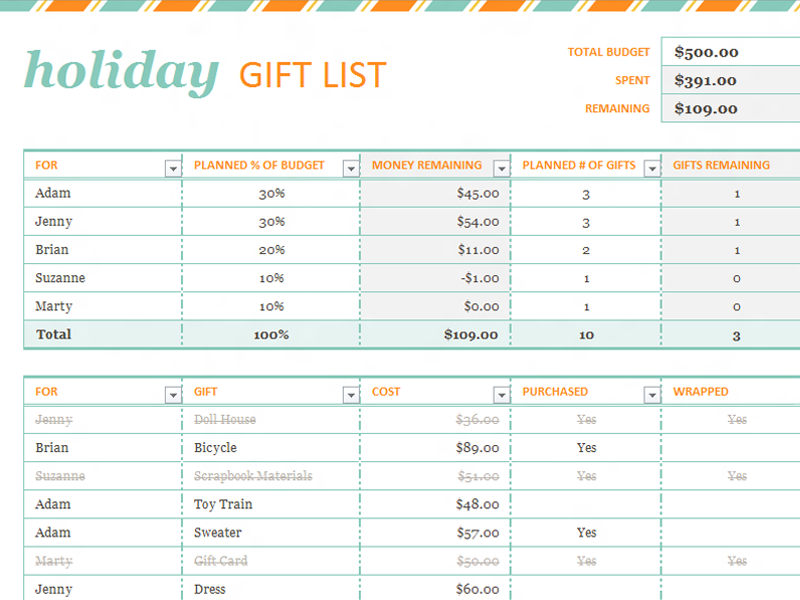This screenshot has width=800, height=600.
Task: Open the PLANNED # OF GIFTS filter dropdown
Action: (x=653, y=168)
